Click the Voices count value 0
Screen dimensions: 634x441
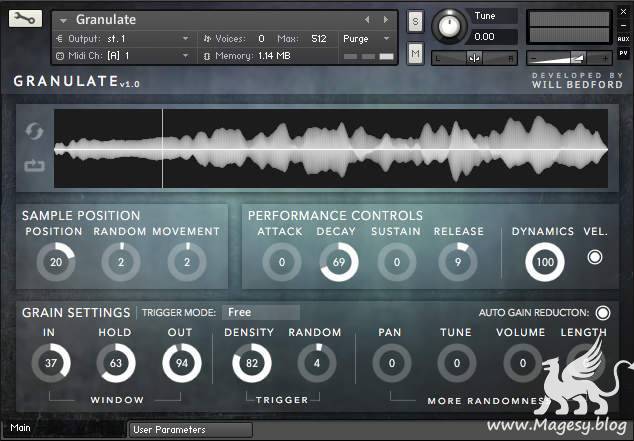coord(261,39)
